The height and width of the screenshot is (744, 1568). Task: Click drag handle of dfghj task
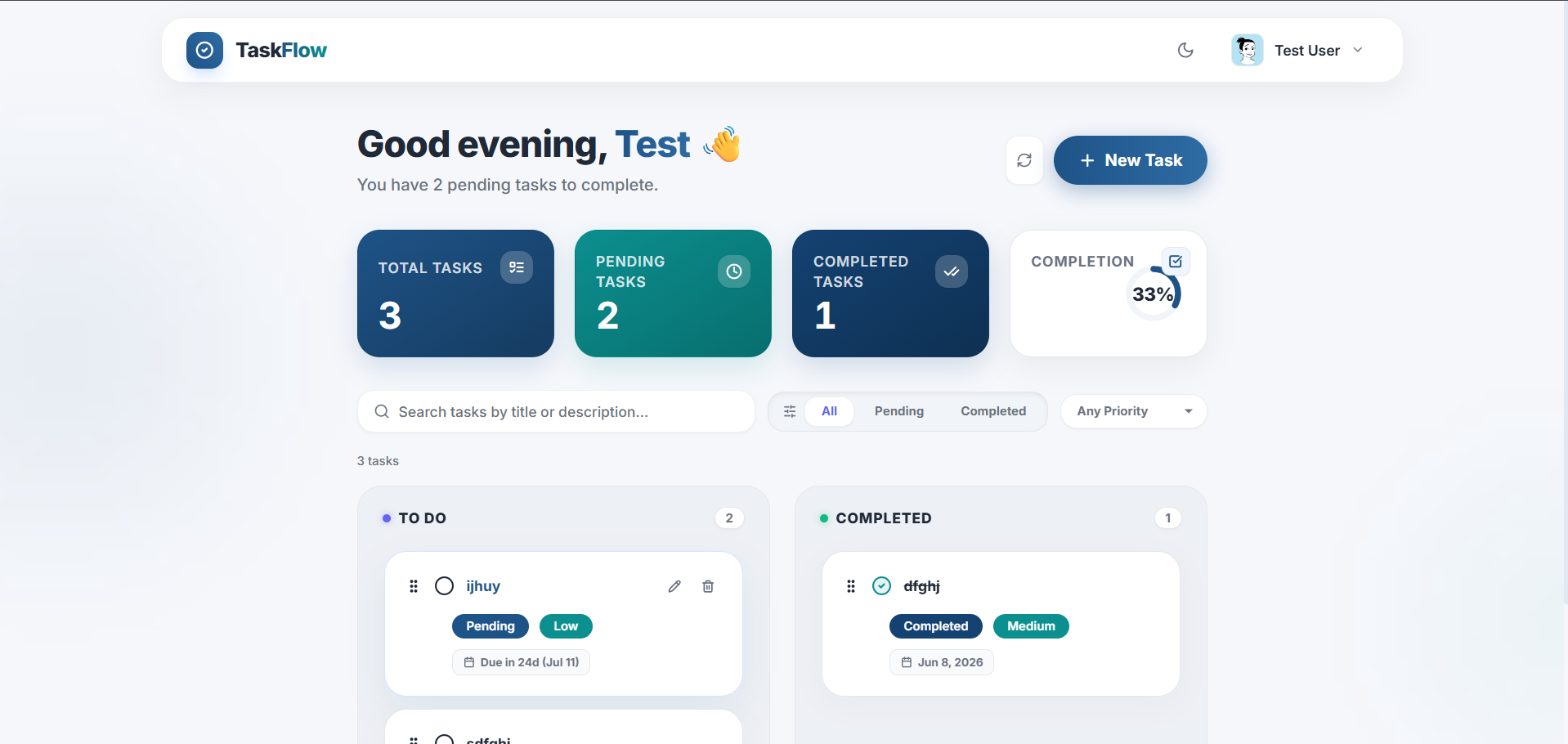pos(851,586)
